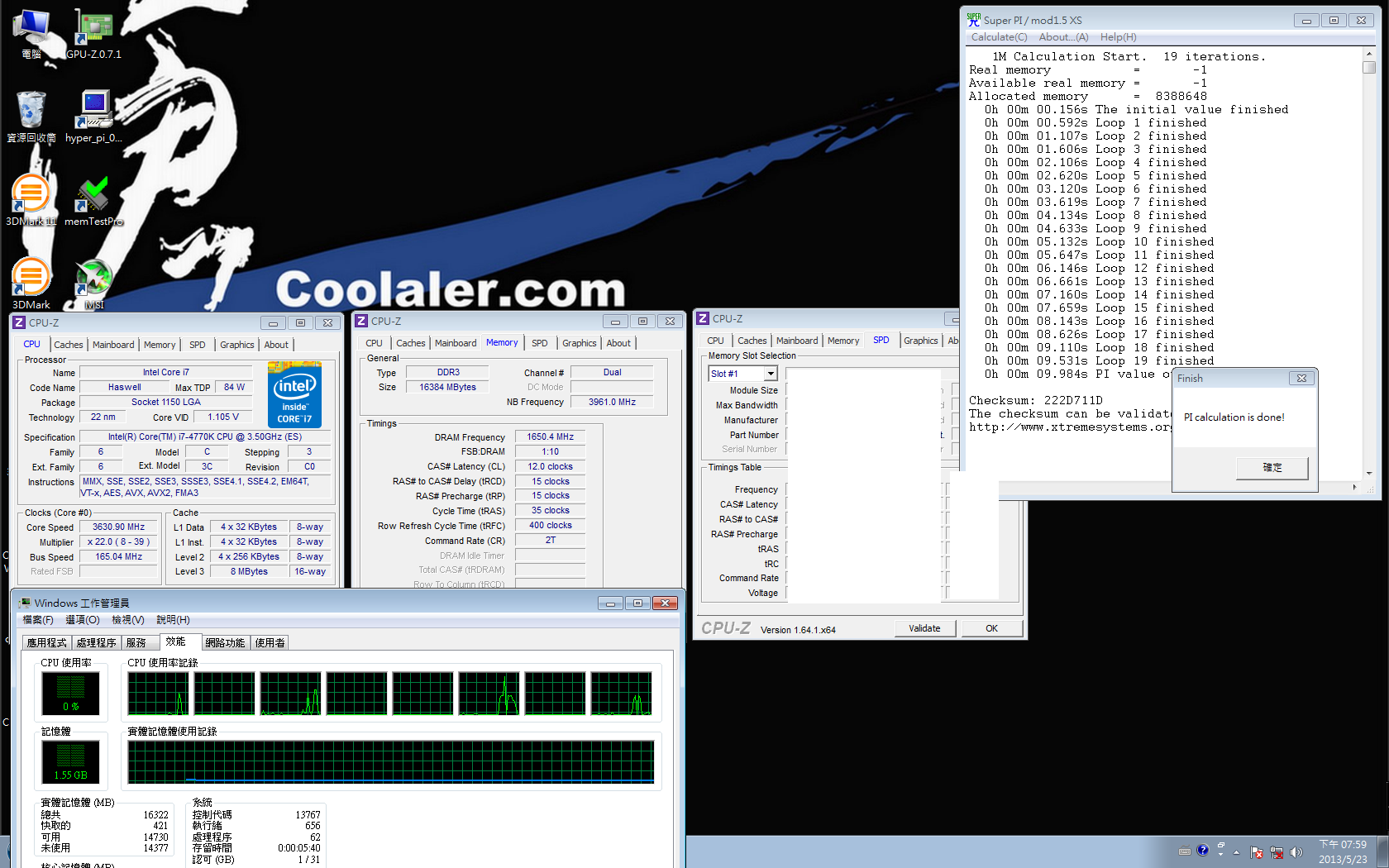Switch to 使用者 tab in Task Manager
Image resolution: width=1389 pixels, height=868 pixels.
click(270, 642)
